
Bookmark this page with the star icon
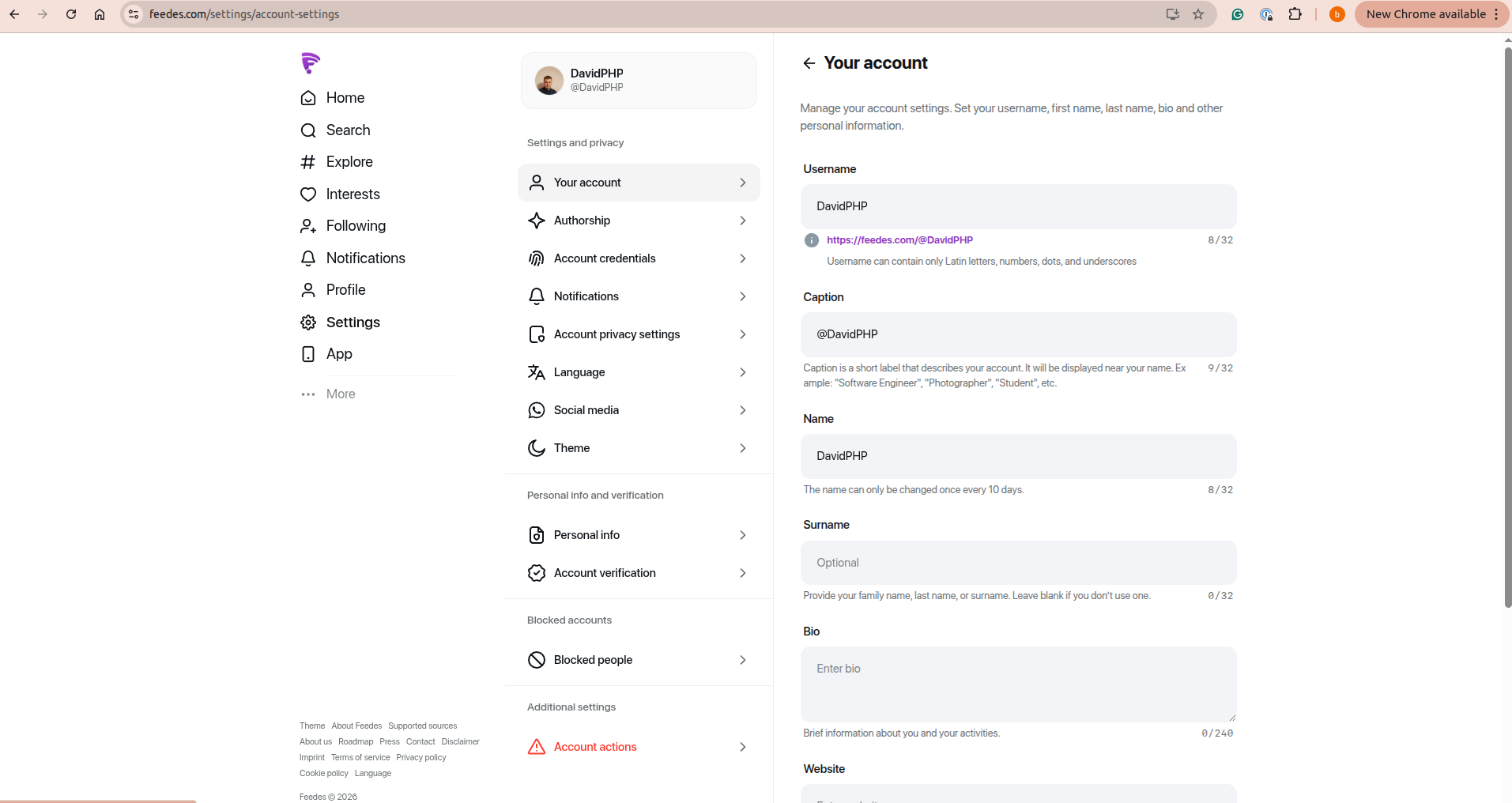point(1198,14)
